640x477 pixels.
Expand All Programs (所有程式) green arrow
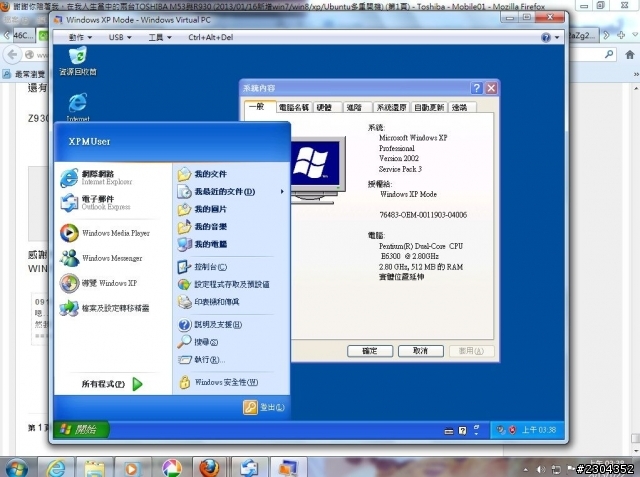point(138,384)
